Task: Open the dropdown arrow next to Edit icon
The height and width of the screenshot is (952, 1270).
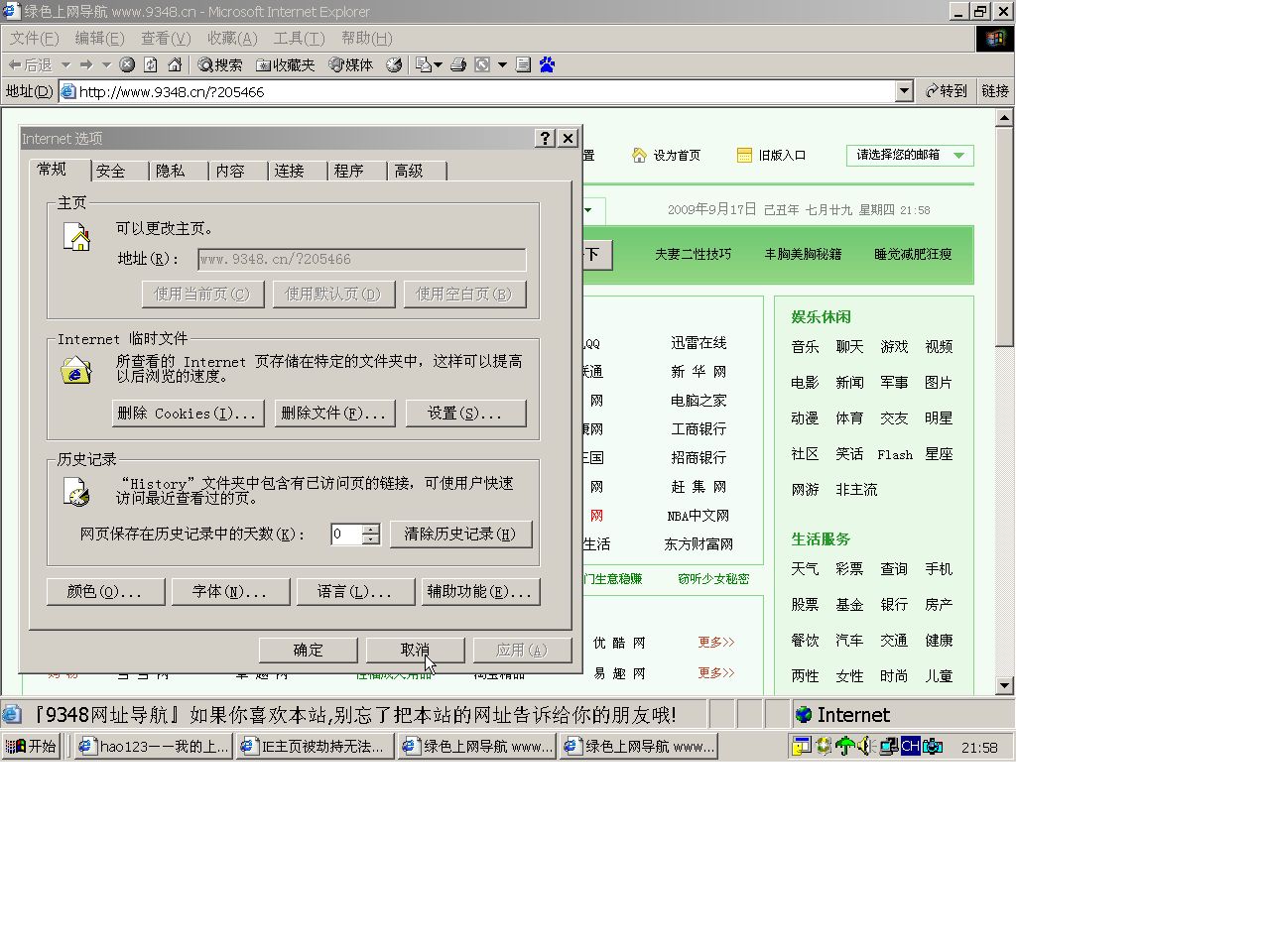Action: [502, 64]
